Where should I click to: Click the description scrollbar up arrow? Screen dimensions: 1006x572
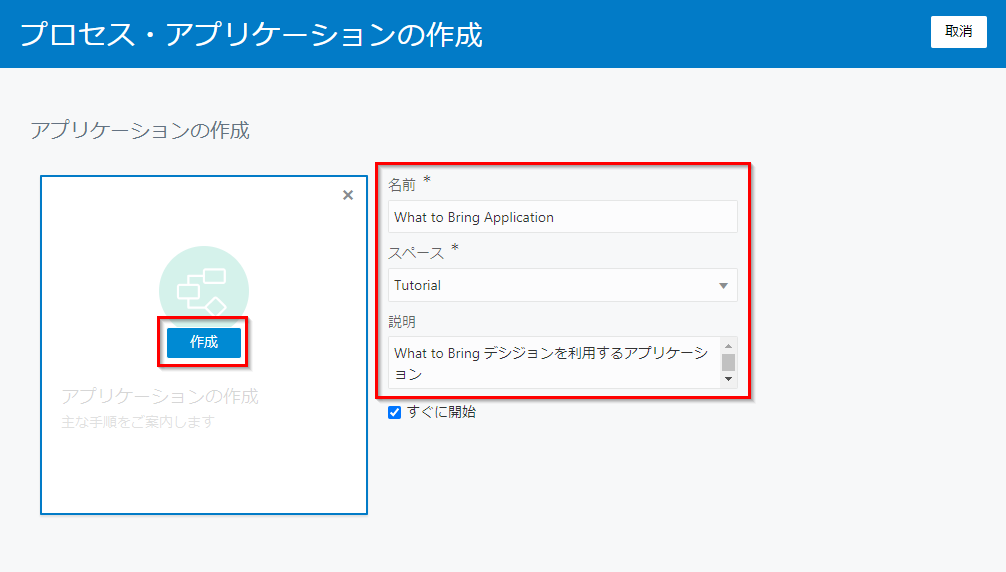click(728, 346)
